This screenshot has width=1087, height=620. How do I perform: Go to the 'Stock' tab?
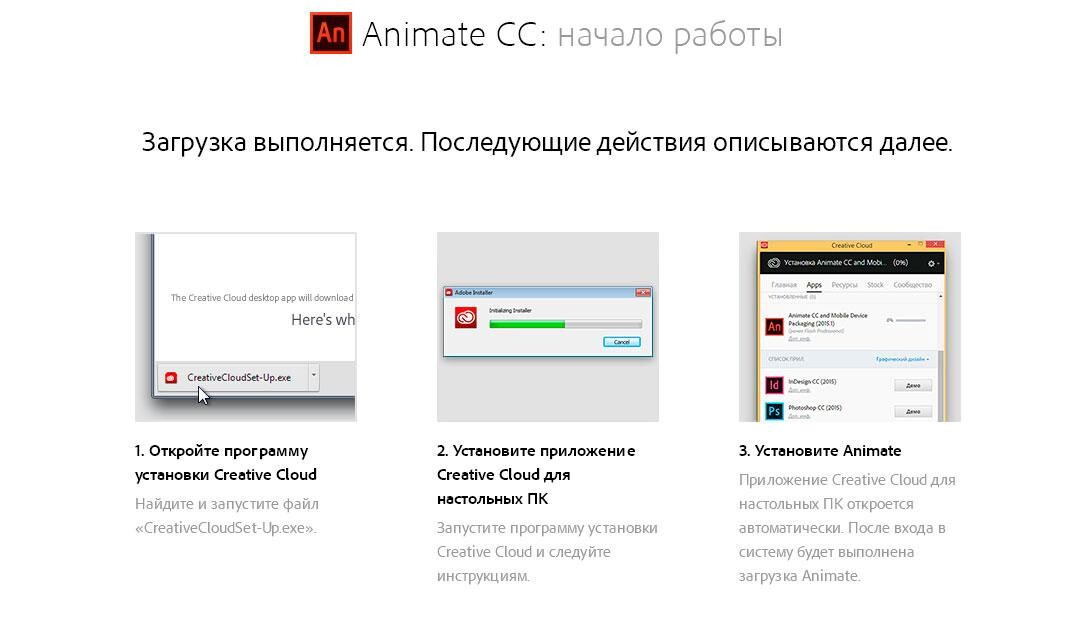(x=876, y=285)
